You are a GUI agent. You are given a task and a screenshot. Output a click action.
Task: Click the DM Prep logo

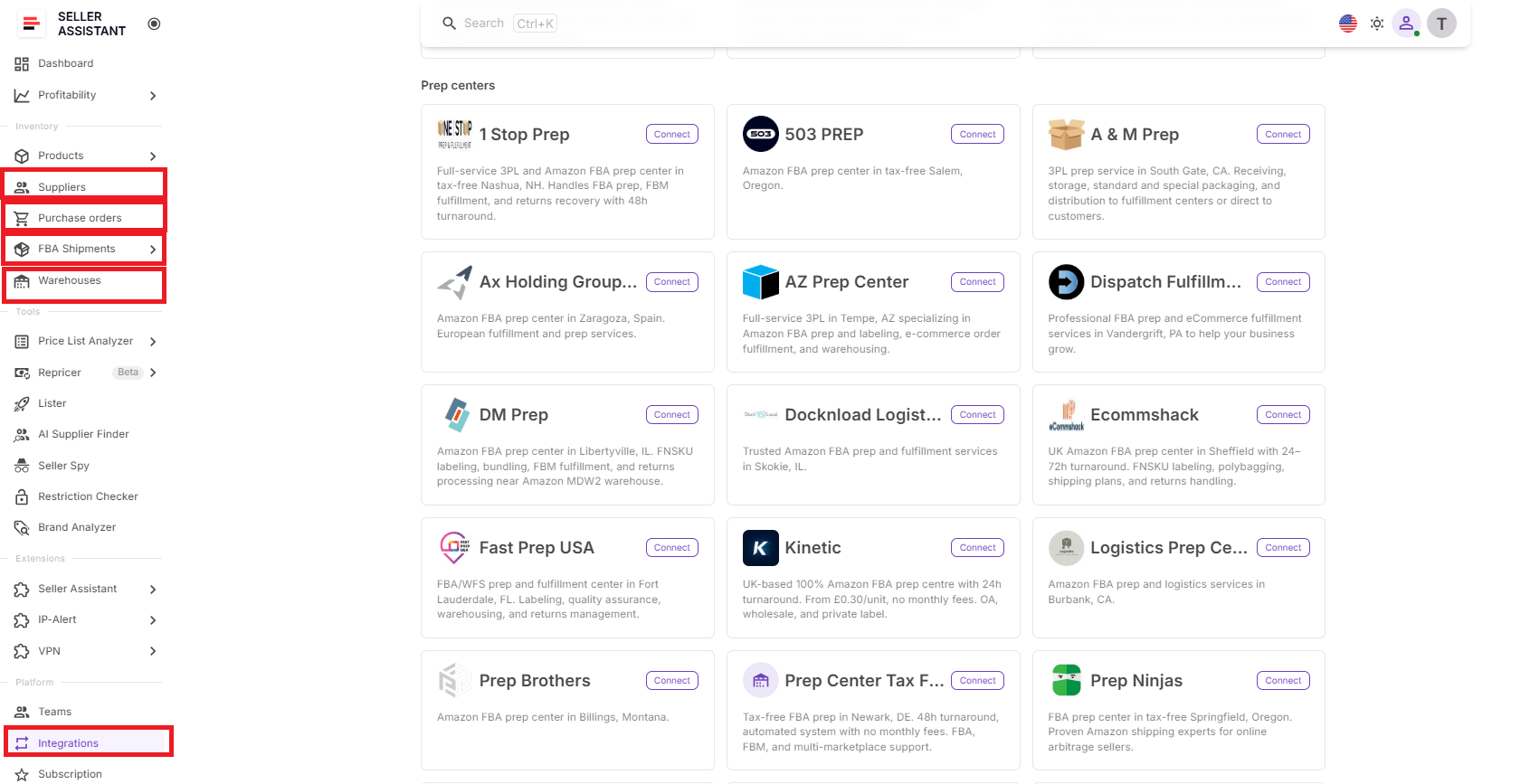point(455,415)
